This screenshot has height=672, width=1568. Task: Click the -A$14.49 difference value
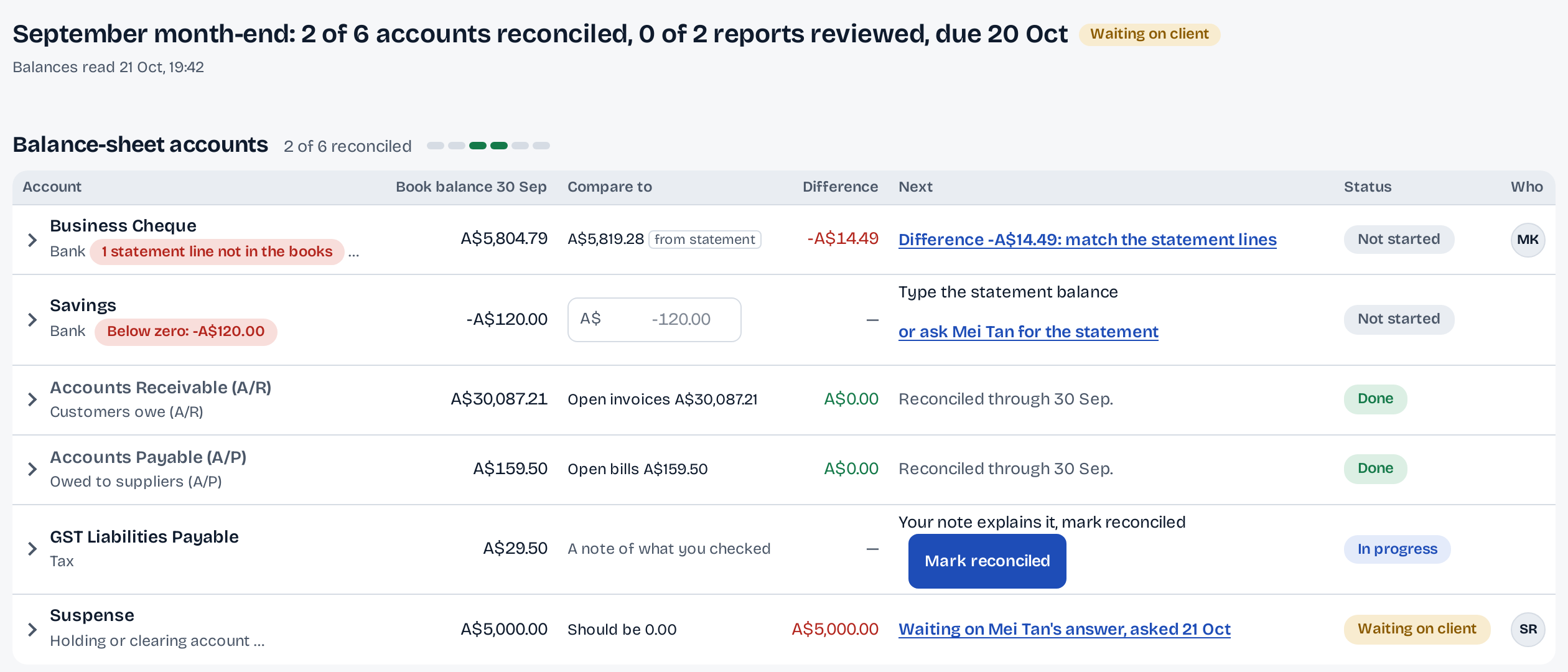click(842, 238)
